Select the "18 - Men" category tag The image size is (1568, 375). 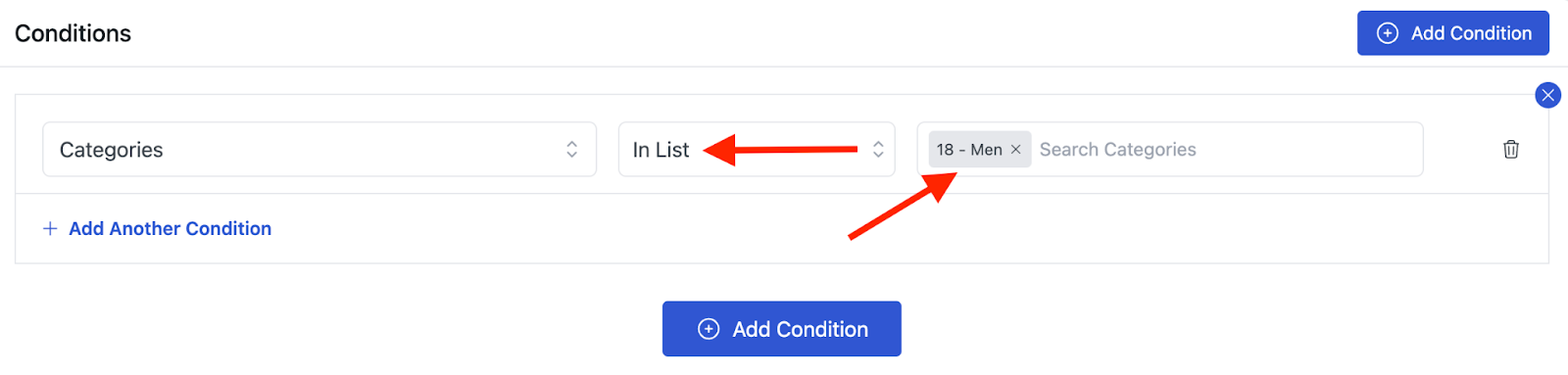click(x=969, y=150)
